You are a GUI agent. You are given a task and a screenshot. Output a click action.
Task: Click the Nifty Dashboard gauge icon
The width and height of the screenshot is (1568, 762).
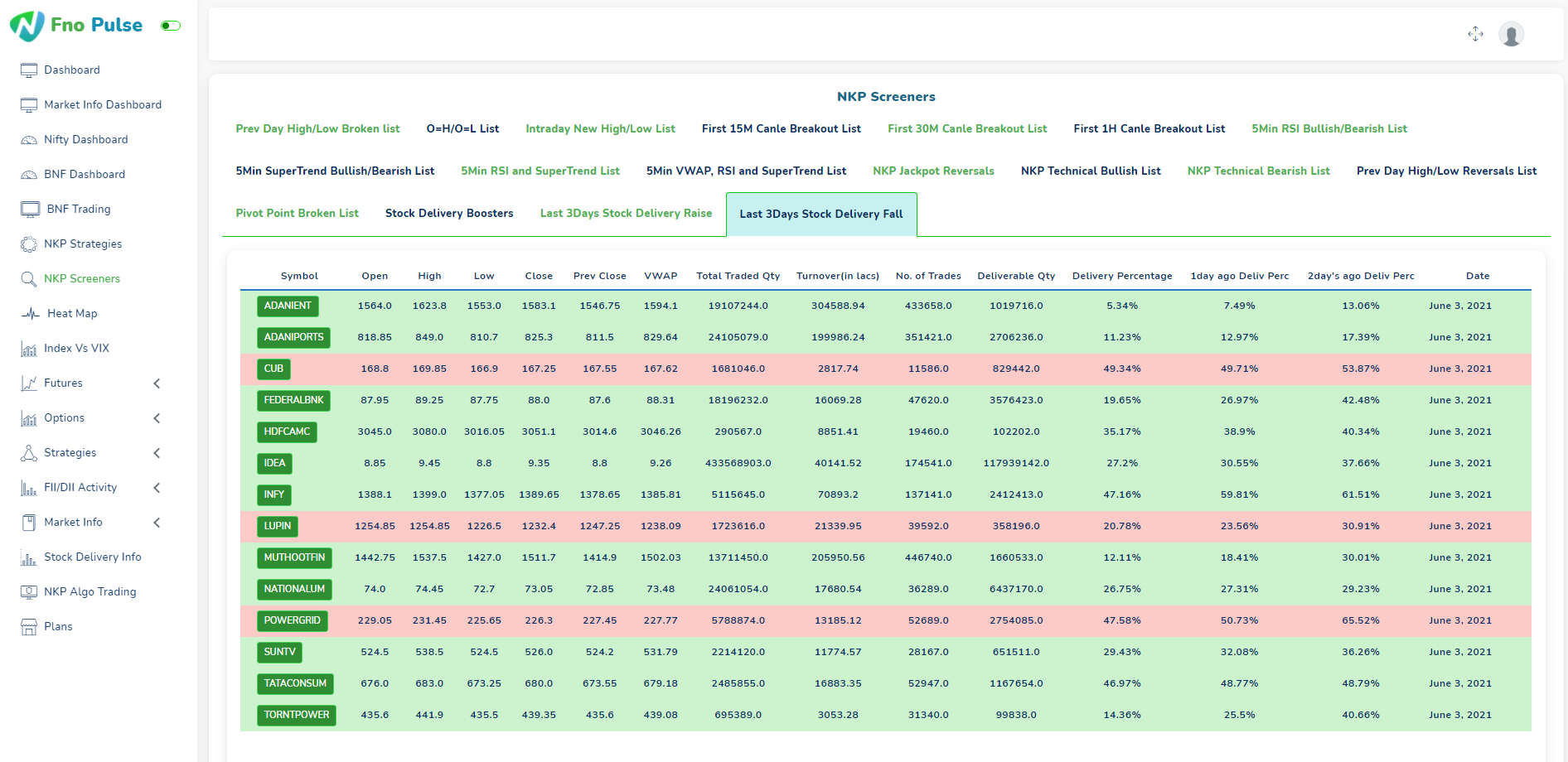tap(29, 140)
